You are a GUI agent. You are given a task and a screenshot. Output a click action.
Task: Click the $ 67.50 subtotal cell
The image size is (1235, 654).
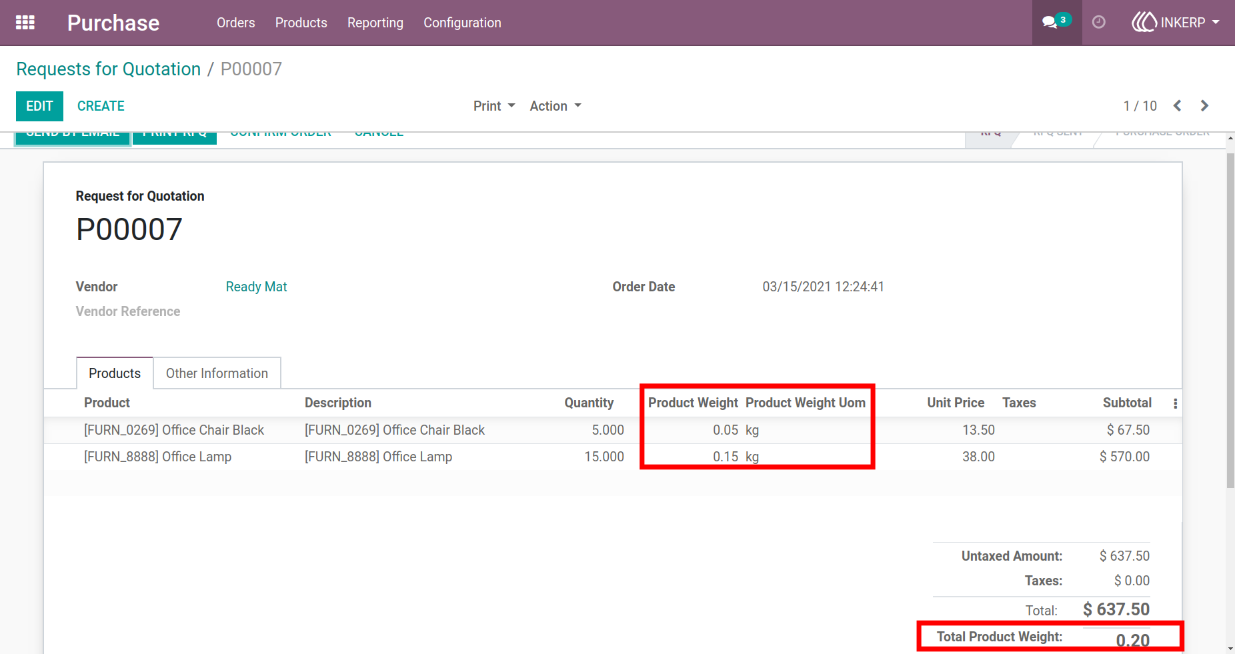tap(1128, 430)
